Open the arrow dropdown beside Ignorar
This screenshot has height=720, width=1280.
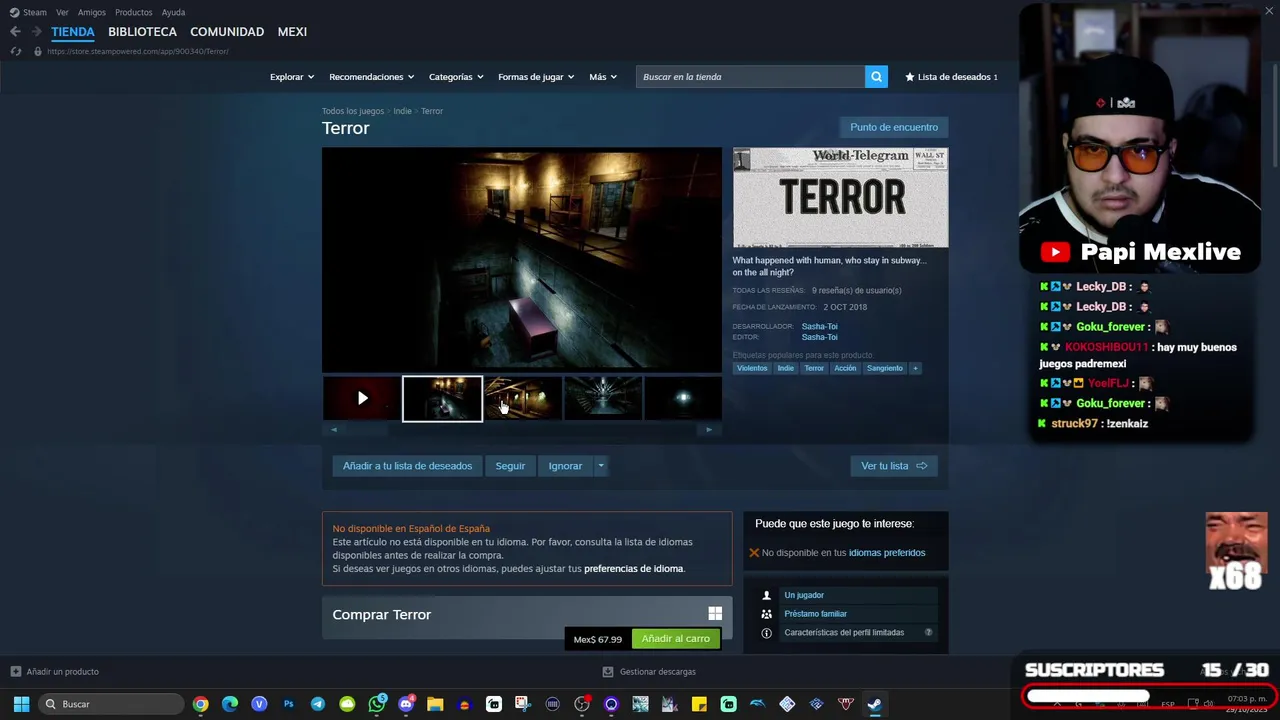tap(600, 466)
